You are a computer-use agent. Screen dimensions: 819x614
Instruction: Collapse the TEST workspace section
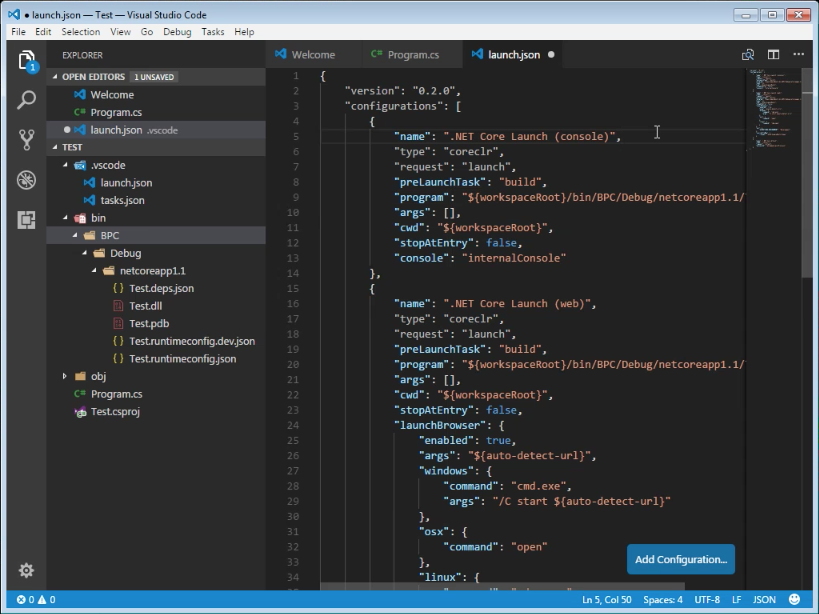(55, 147)
